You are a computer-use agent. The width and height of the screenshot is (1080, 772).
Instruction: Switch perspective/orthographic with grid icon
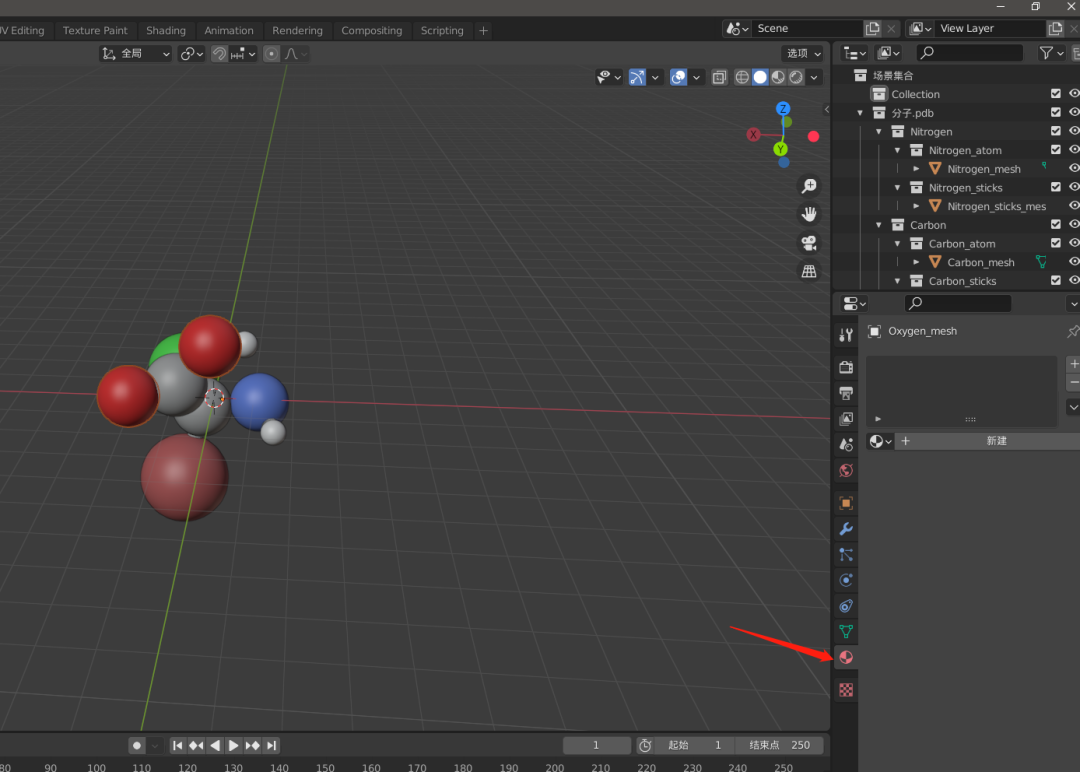(809, 271)
